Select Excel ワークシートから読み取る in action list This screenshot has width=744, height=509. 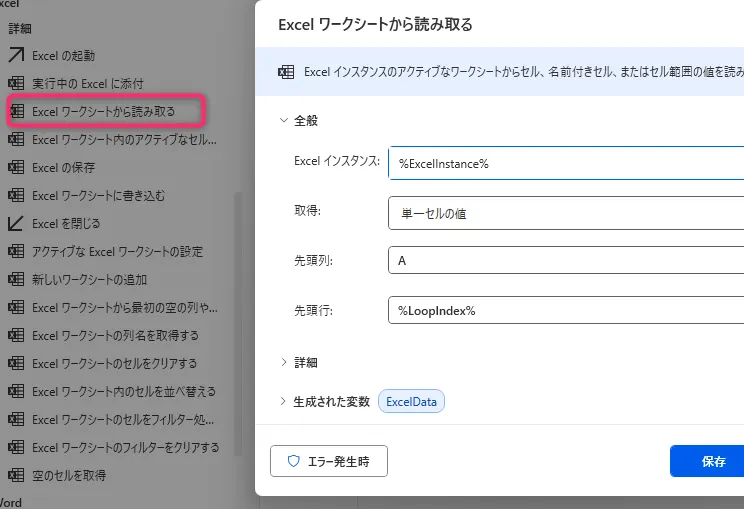(x=104, y=111)
